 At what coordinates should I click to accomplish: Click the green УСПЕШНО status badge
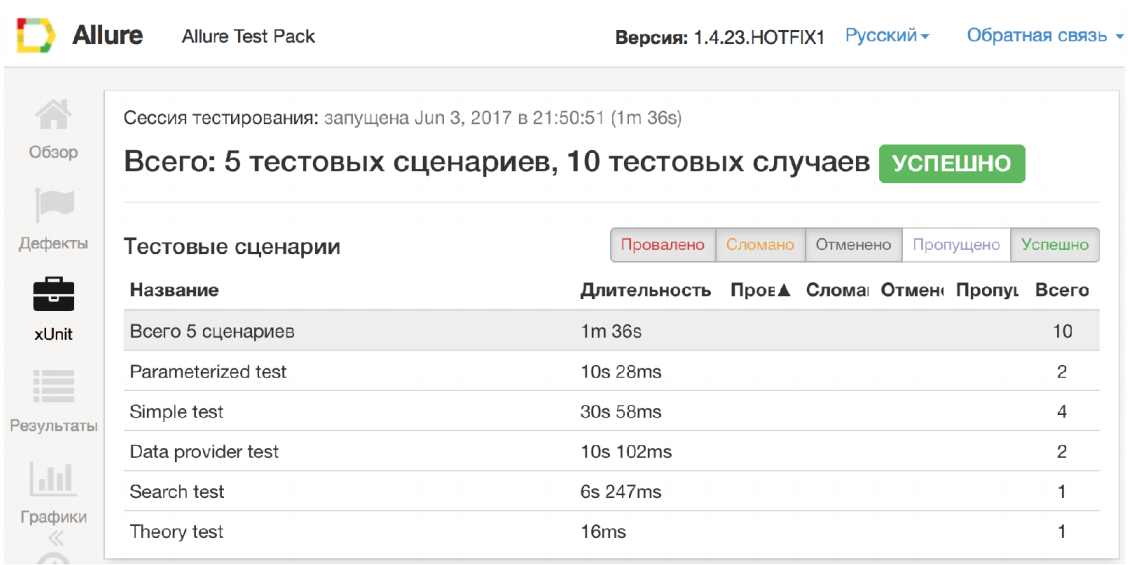pyautogui.click(x=951, y=164)
